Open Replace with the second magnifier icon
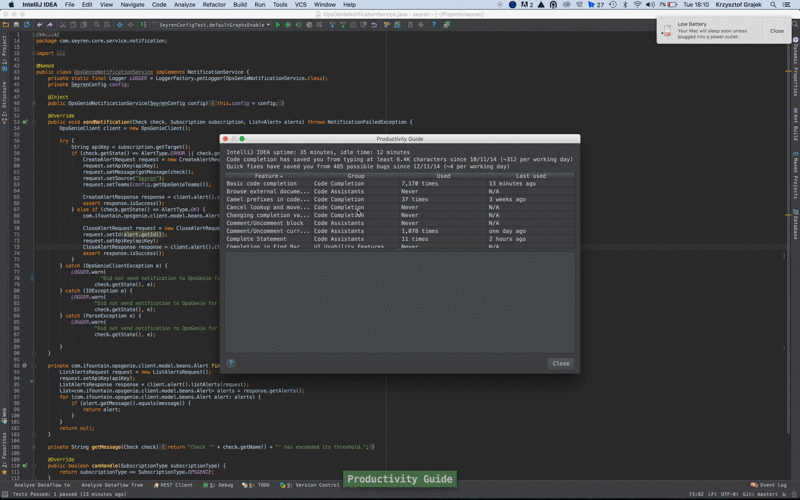 [x=107, y=24]
